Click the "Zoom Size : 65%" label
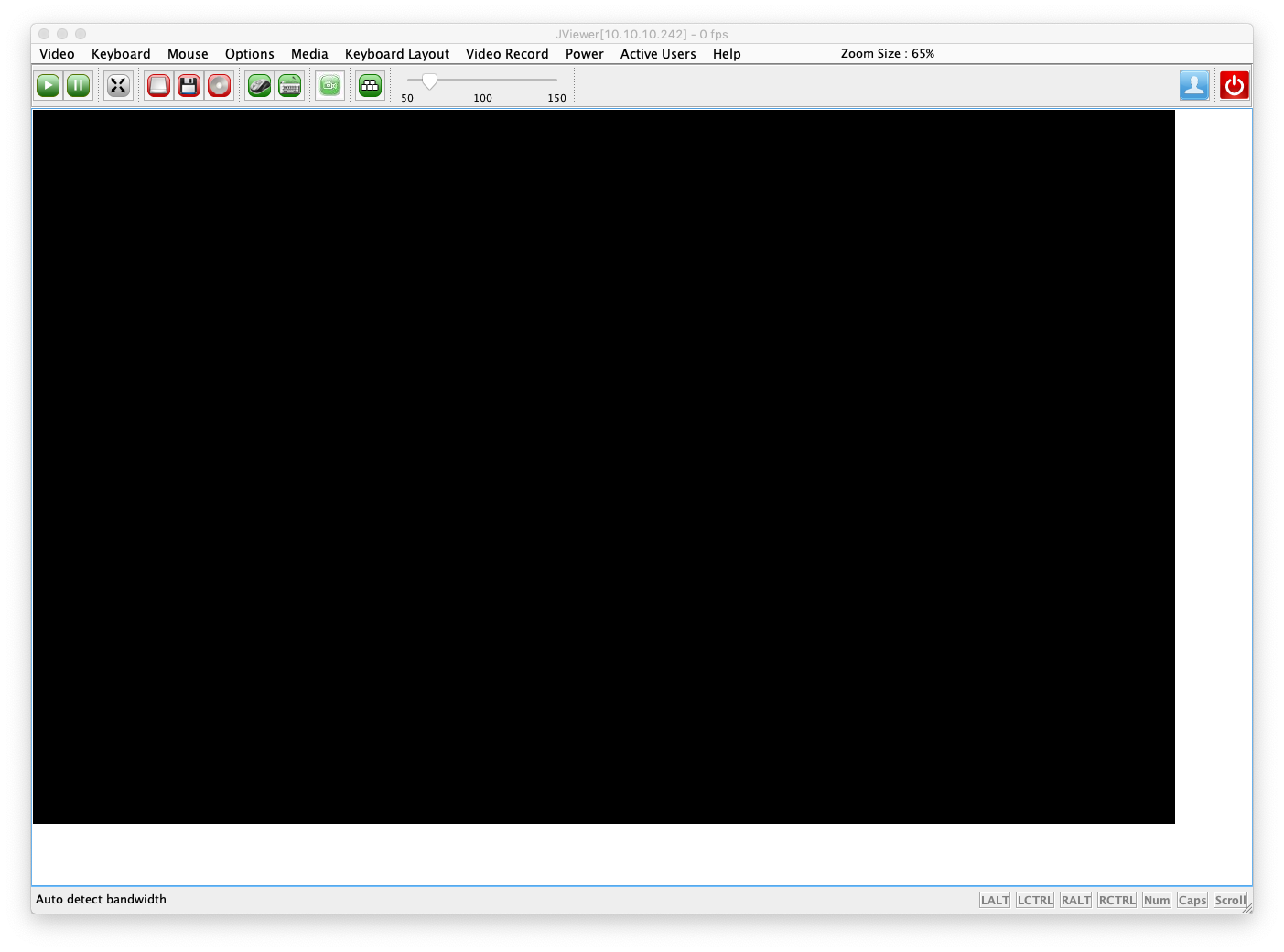The image size is (1284, 952). click(x=888, y=54)
